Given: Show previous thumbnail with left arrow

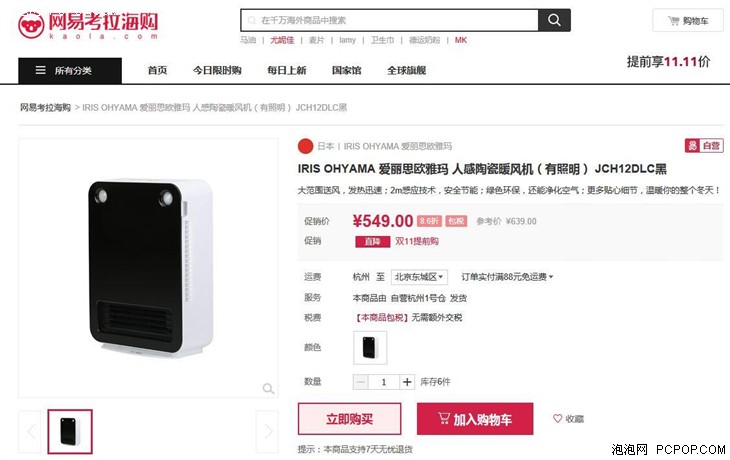Looking at the screenshot, I should tap(30, 432).
